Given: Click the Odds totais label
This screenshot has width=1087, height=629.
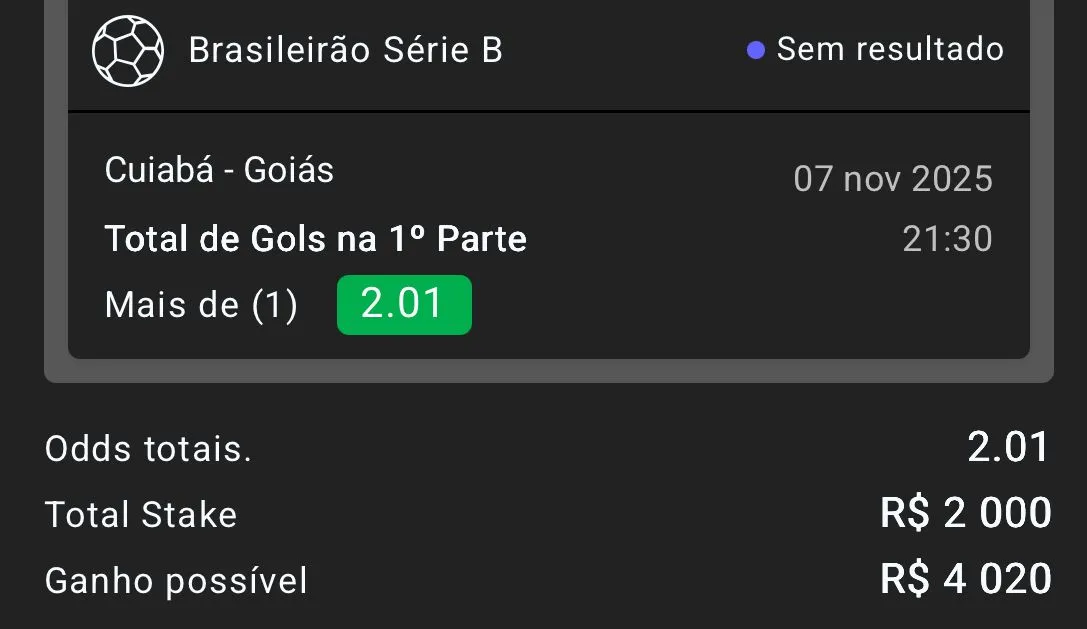Looking at the screenshot, I should coord(148,450).
